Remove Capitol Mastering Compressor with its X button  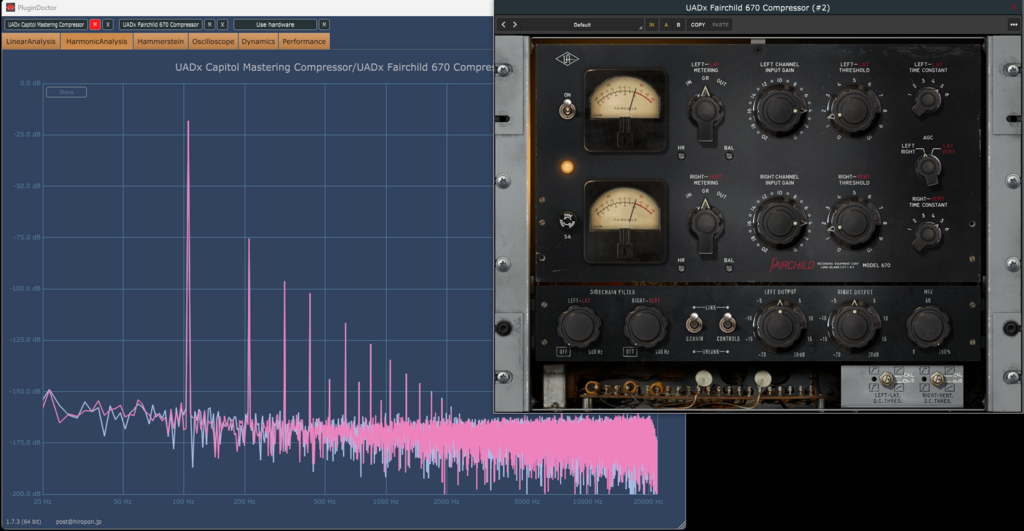[108, 24]
